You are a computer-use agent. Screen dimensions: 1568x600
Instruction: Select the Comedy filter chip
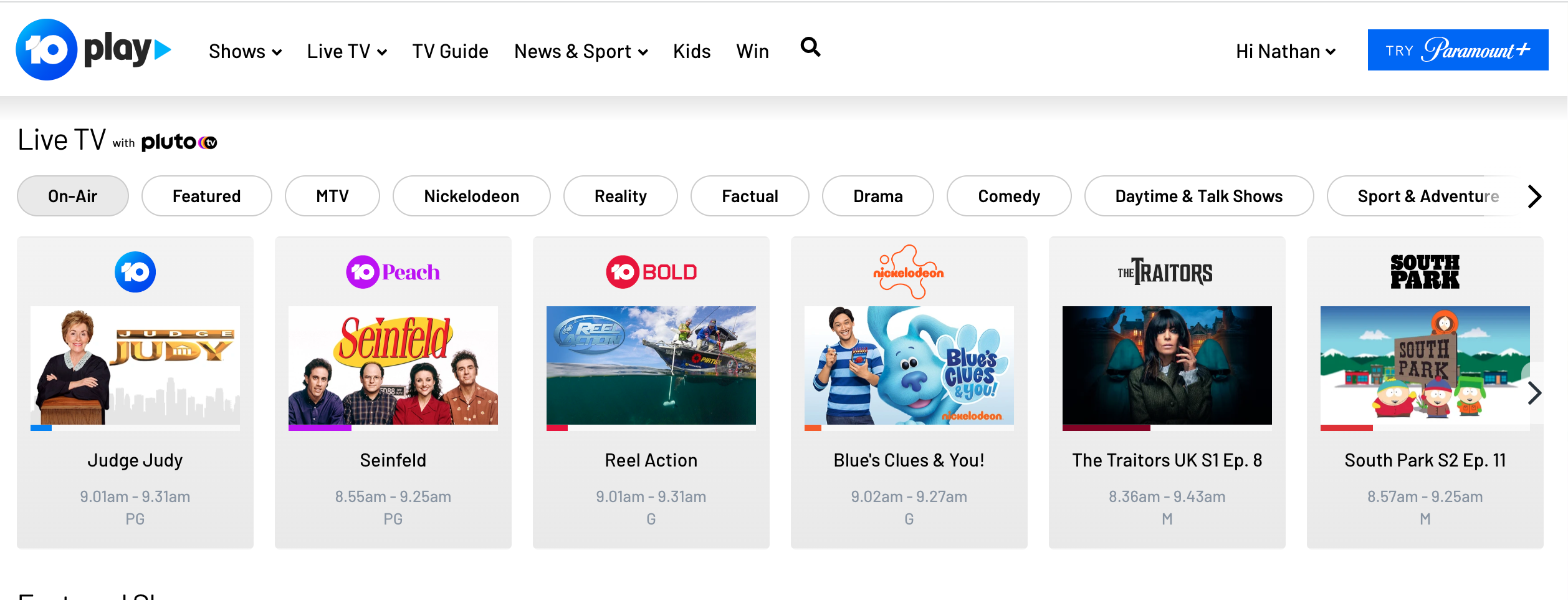coord(1009,196)
